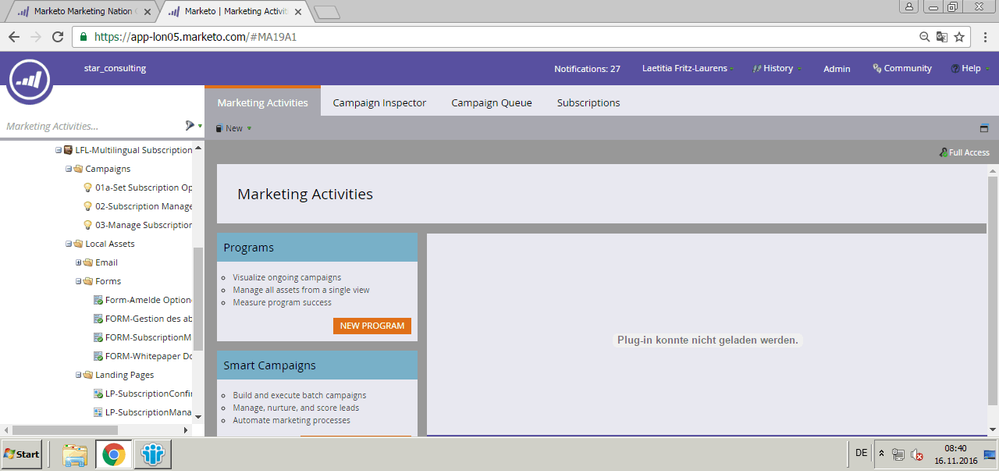Select the 01a-Set Subscription campaign
Image resolution: width=999 pixels, height=471 pixels.
[x=142, y=187]
